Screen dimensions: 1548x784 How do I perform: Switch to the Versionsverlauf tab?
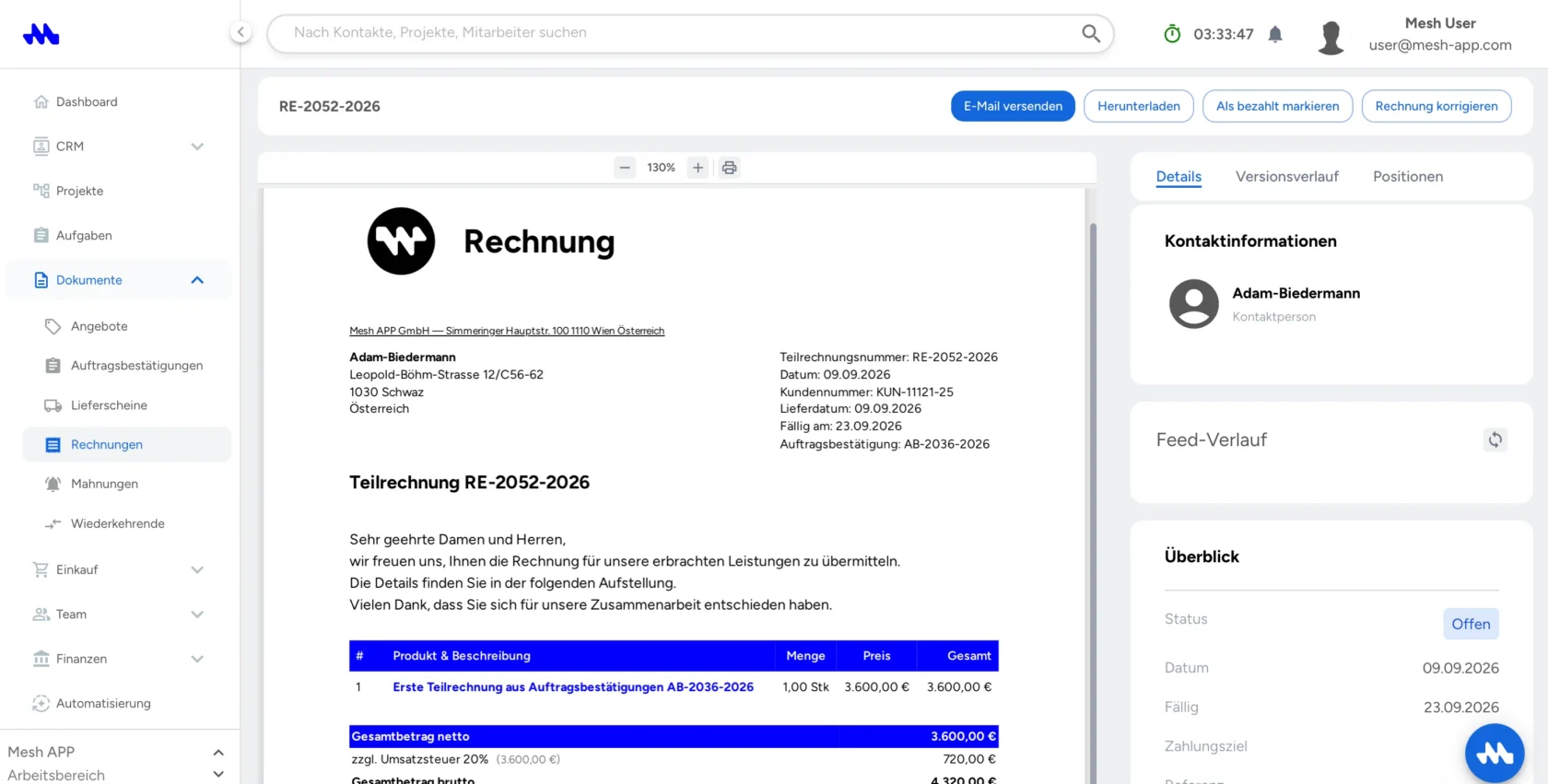(x=1286, y=177)
